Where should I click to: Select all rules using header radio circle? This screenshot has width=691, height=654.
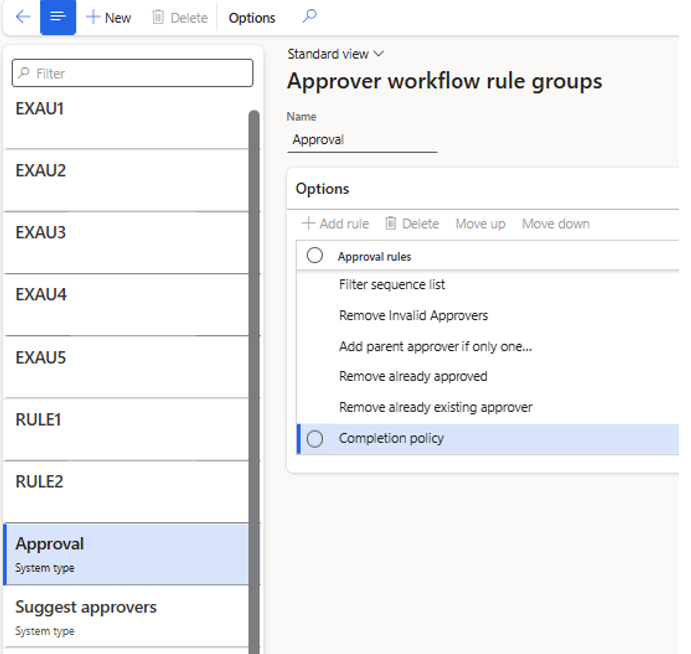click(x=315, y=256)
